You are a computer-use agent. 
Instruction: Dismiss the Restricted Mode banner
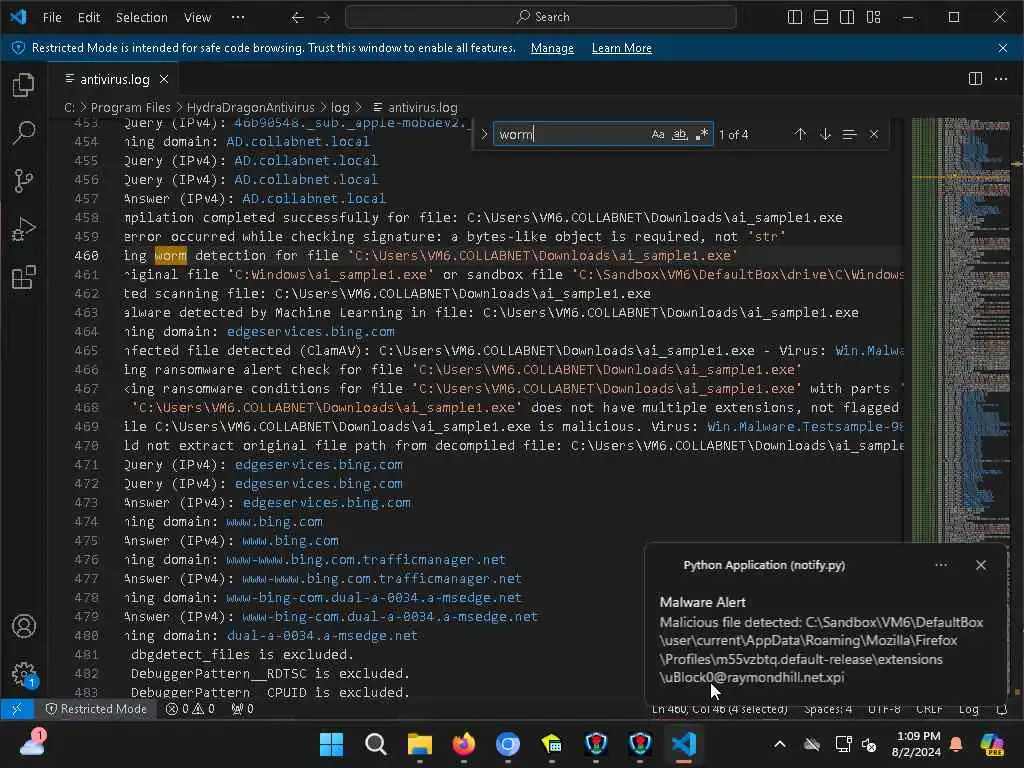pos(1002,48)
